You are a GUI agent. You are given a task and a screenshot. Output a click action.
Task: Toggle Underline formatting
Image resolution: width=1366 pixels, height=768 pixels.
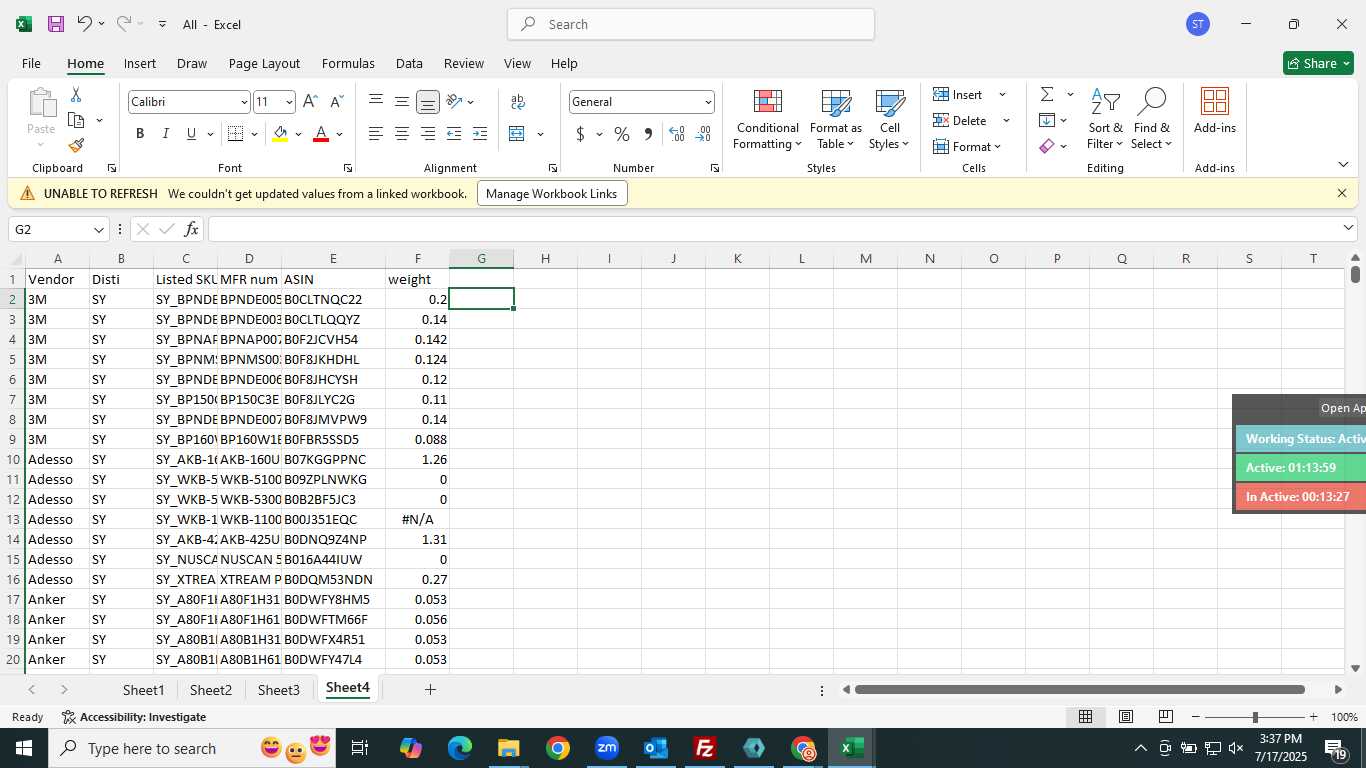tap(191, 134)
